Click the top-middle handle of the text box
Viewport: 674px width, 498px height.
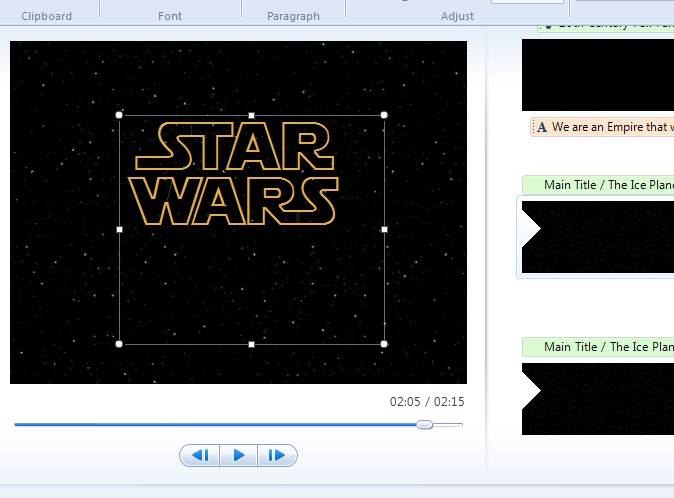coord(251,115)
